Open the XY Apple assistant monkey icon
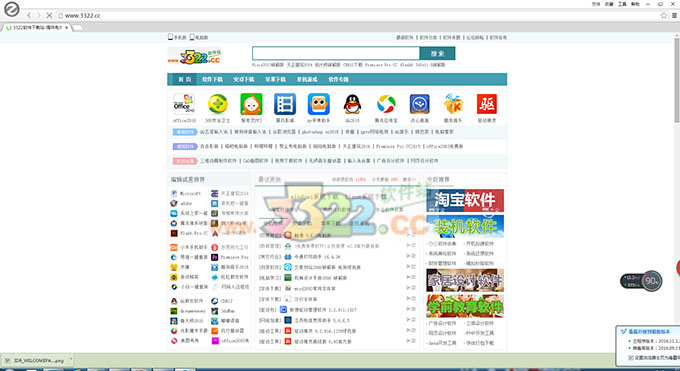 (319, 104)
